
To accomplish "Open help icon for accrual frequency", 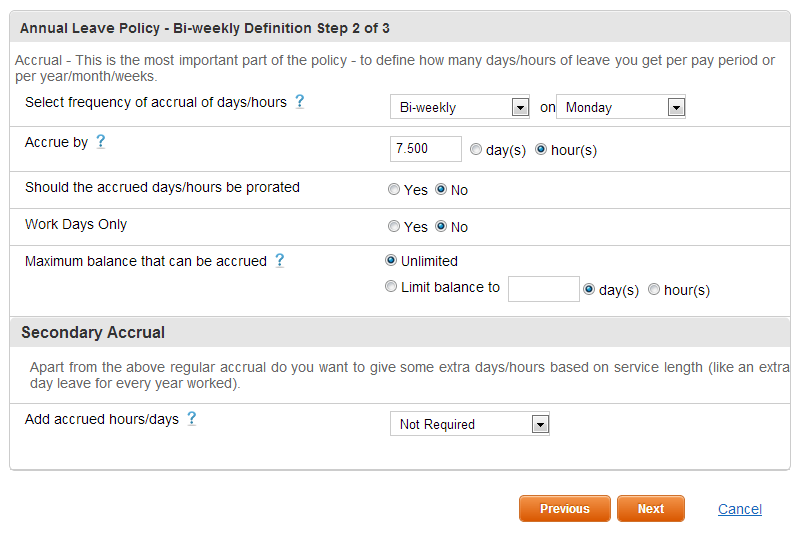I will [x=299, y=102].
